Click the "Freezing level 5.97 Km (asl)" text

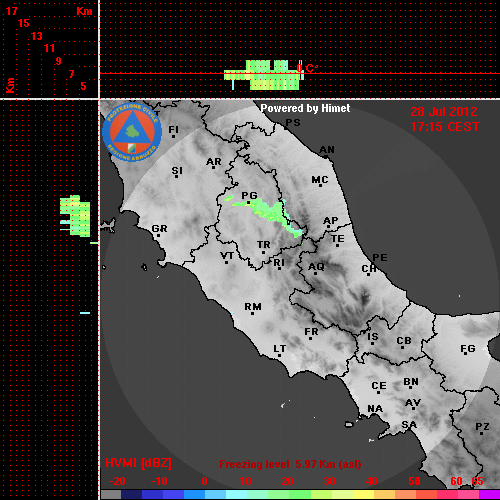point(290,464)
